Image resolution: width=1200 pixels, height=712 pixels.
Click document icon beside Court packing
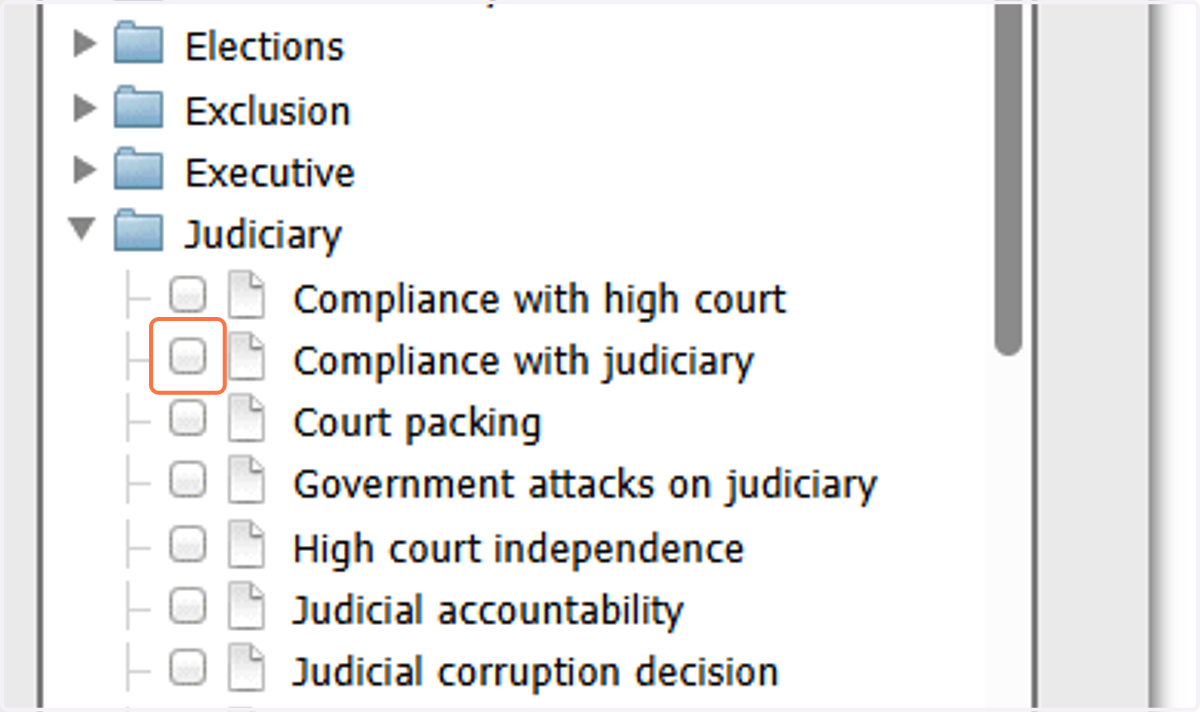[246, 421]
